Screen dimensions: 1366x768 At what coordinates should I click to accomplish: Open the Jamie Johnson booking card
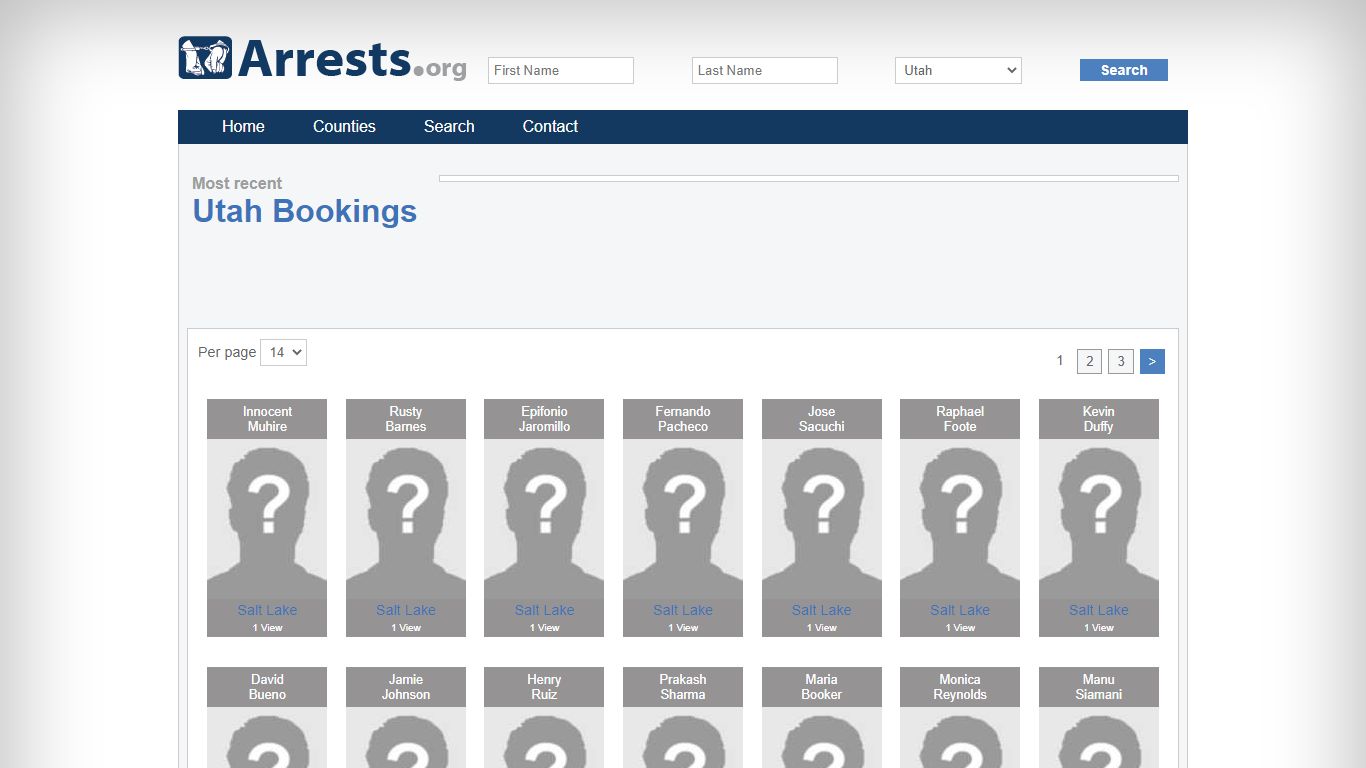(x=406, y=717)
